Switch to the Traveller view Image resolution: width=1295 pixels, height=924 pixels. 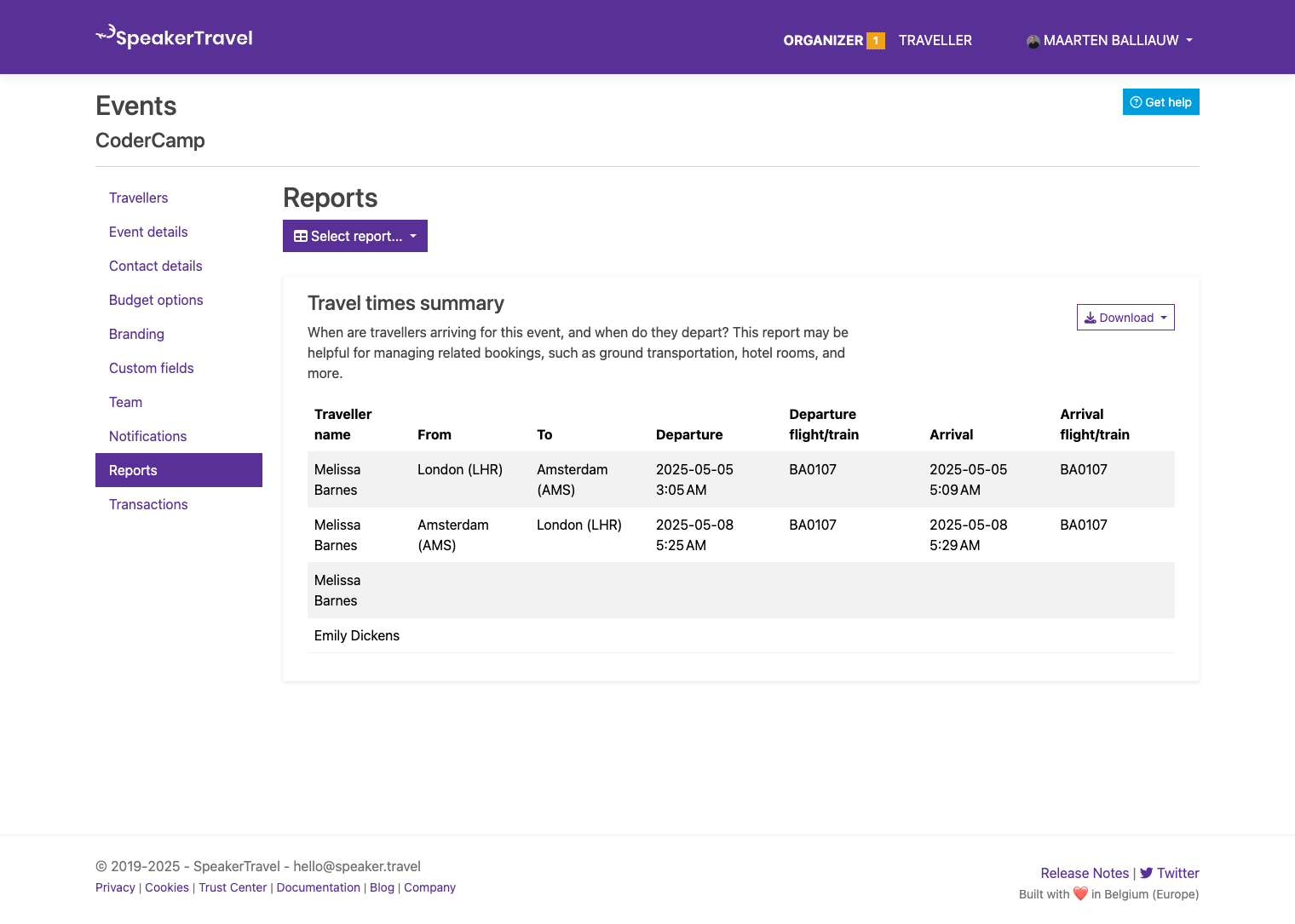point(935,40)
